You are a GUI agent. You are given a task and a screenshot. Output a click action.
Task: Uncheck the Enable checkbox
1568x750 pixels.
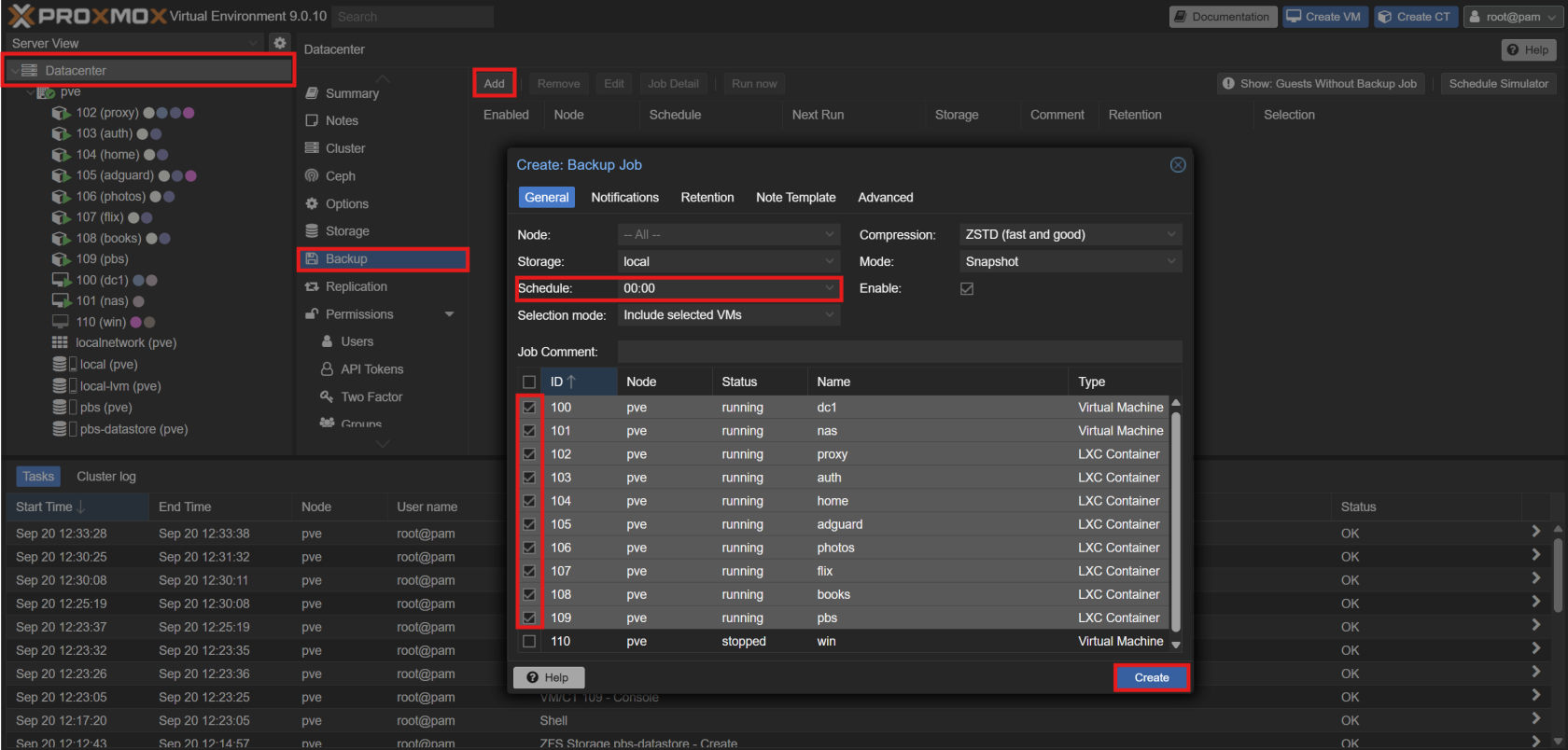click(x=967, y=288)
